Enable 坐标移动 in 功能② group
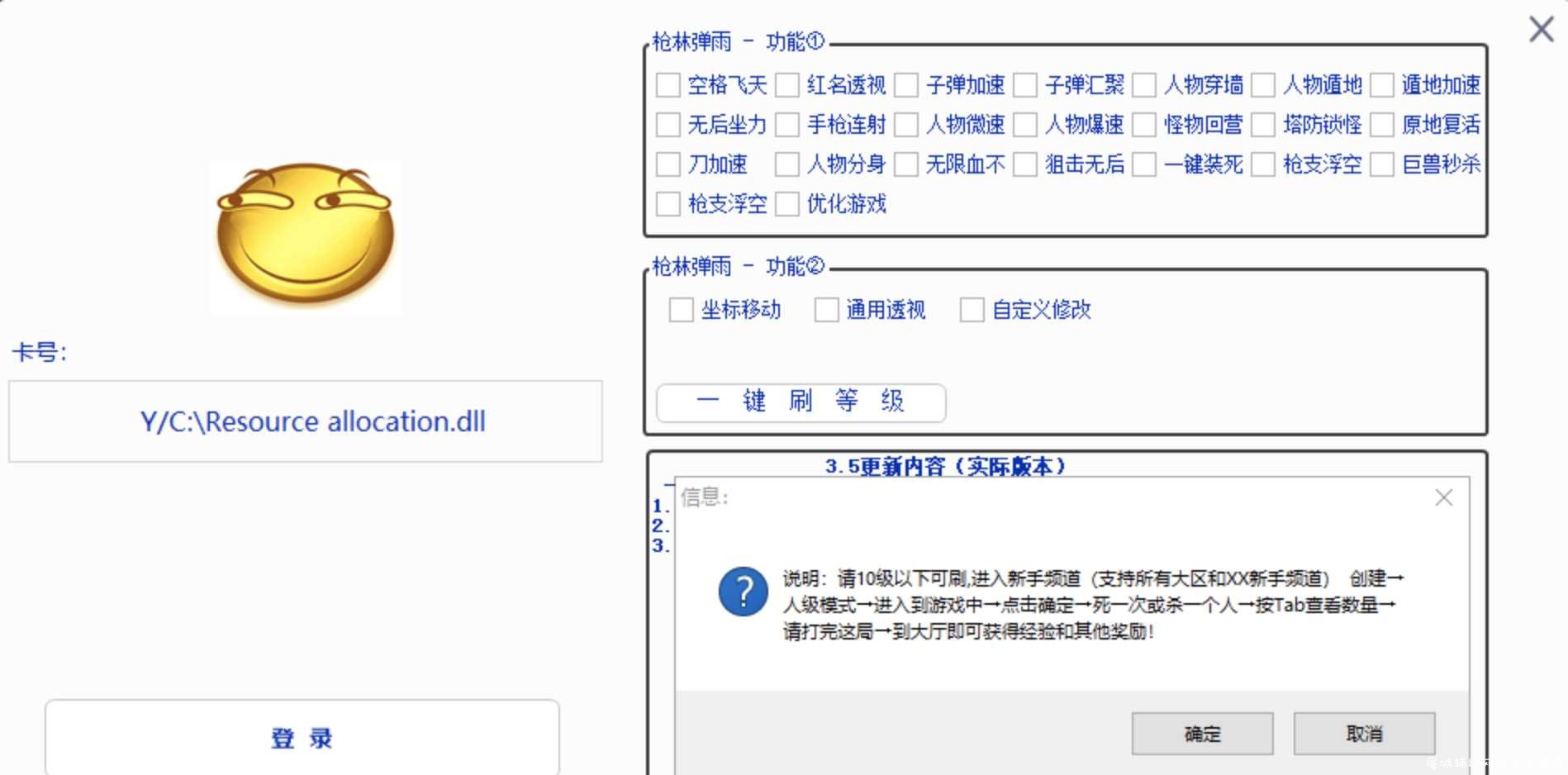1568x775 pixels. 681,310
